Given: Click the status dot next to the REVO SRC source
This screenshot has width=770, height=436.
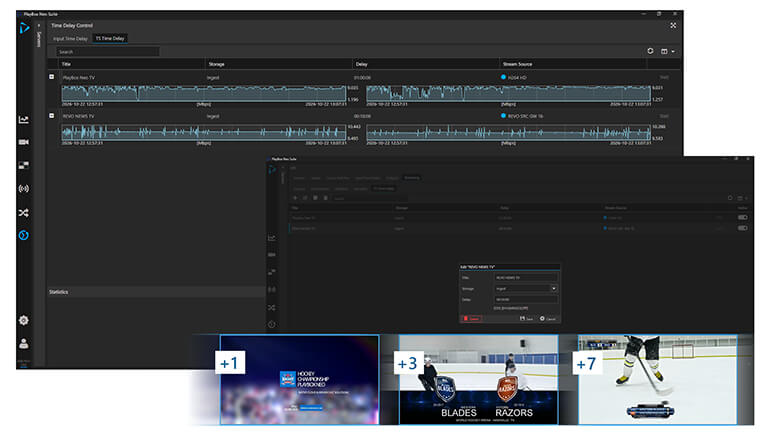Looking at the screenshot, I should [x=503, y=116].
